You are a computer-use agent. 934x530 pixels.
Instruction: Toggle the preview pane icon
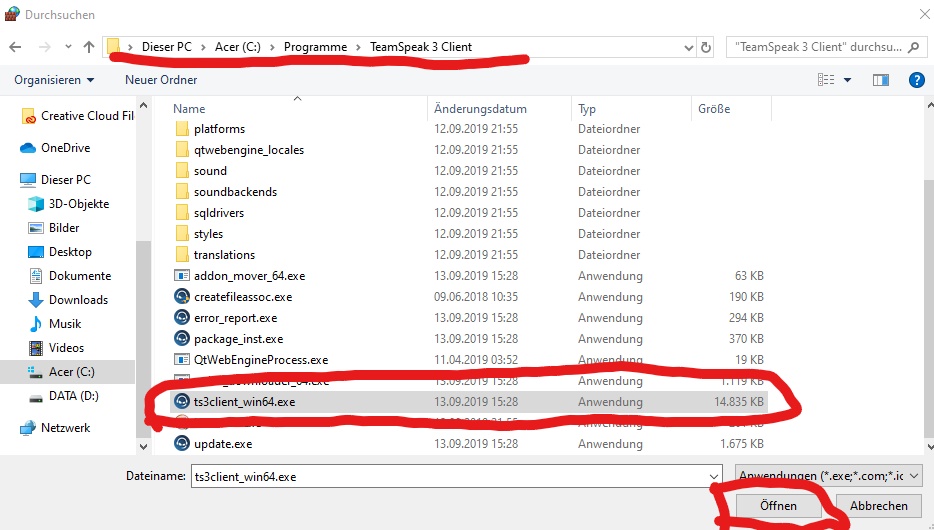pyautogui.click(x=881, y=80)
